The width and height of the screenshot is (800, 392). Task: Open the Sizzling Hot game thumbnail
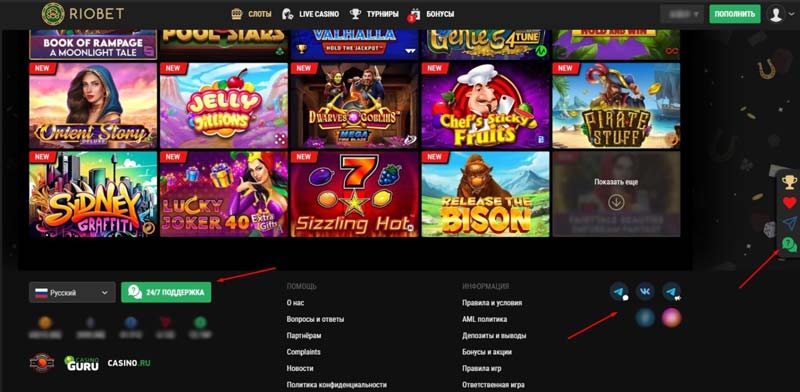point(355,194)
